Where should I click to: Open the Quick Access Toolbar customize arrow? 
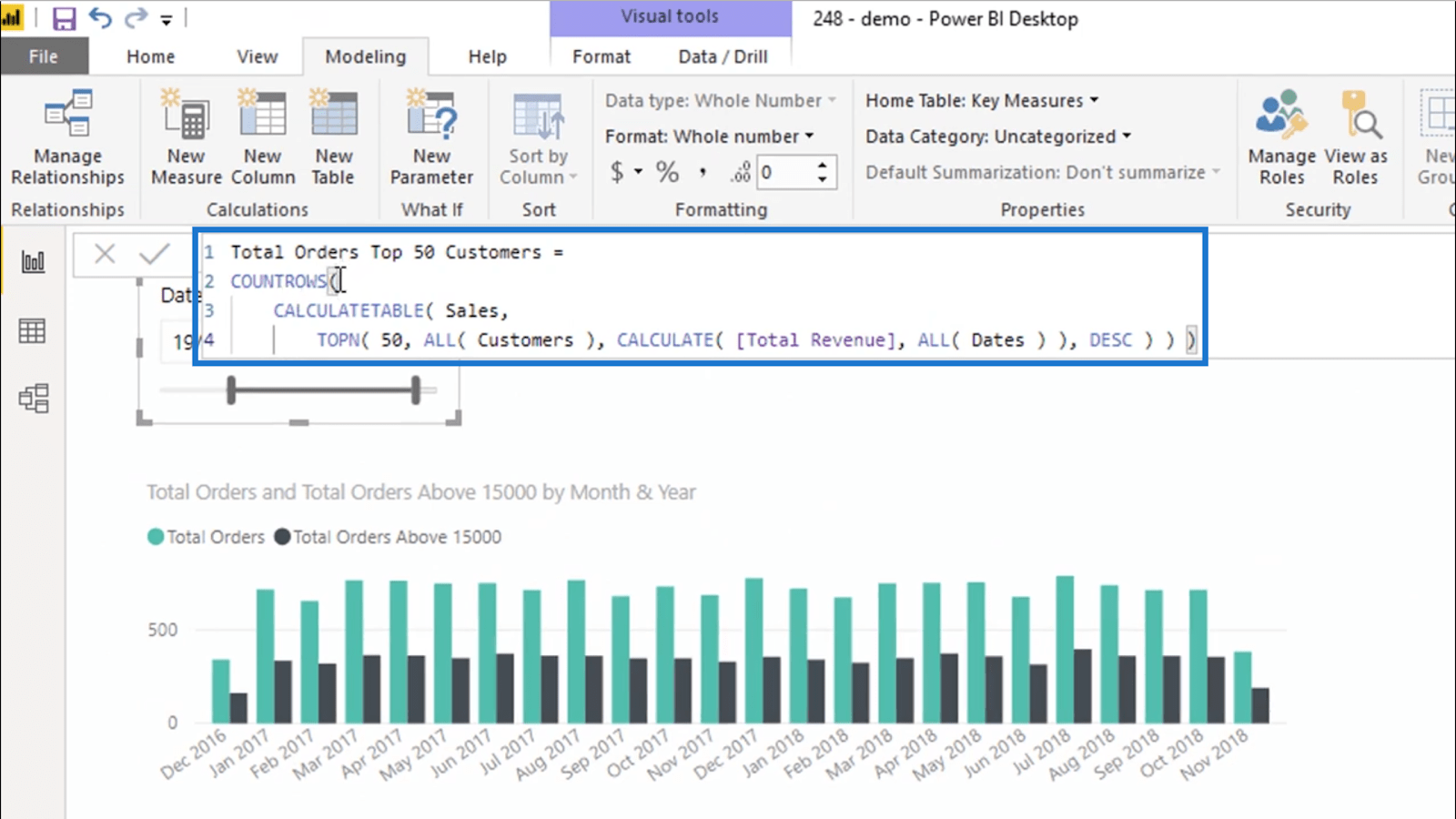point(167,19)
